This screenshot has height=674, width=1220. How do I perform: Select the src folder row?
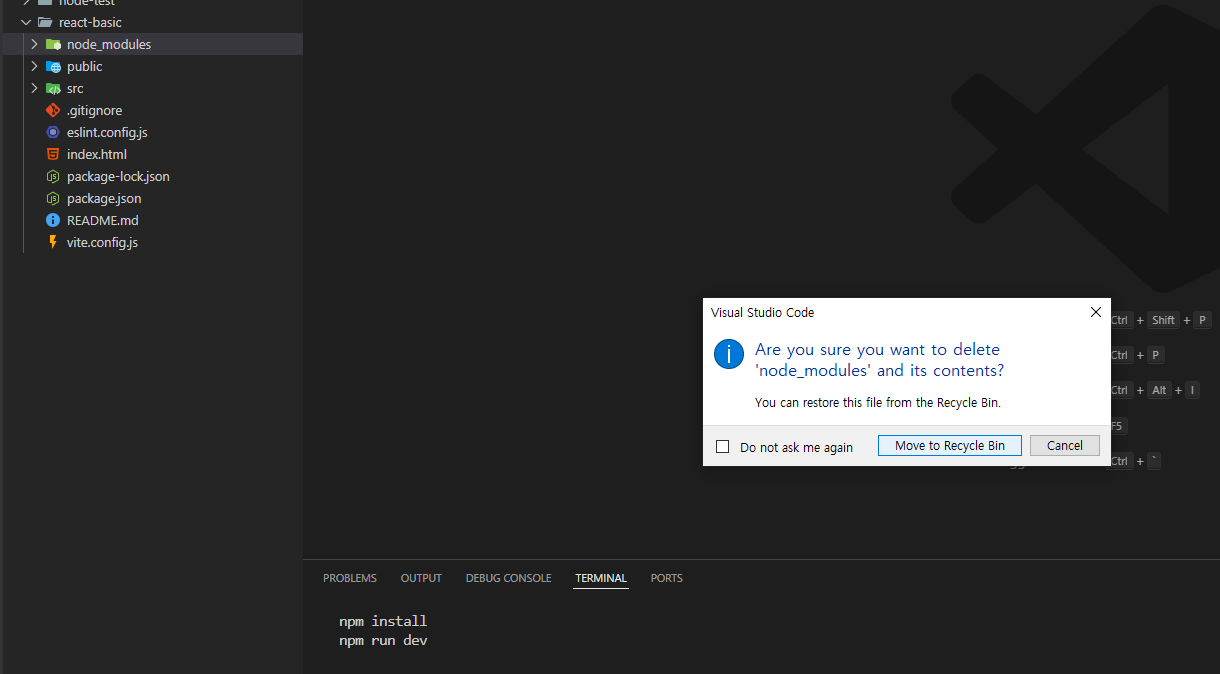click(x=152, y=88)
